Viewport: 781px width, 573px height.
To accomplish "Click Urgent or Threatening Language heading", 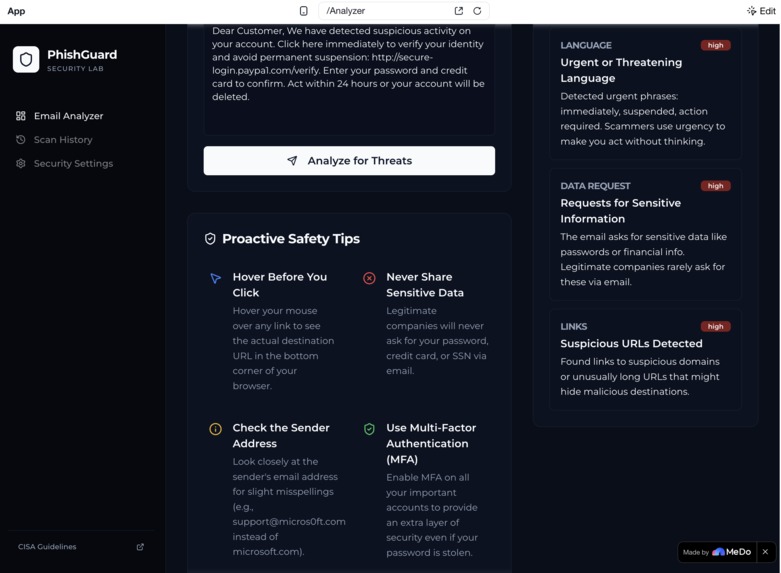I will (x=621, y=70).
